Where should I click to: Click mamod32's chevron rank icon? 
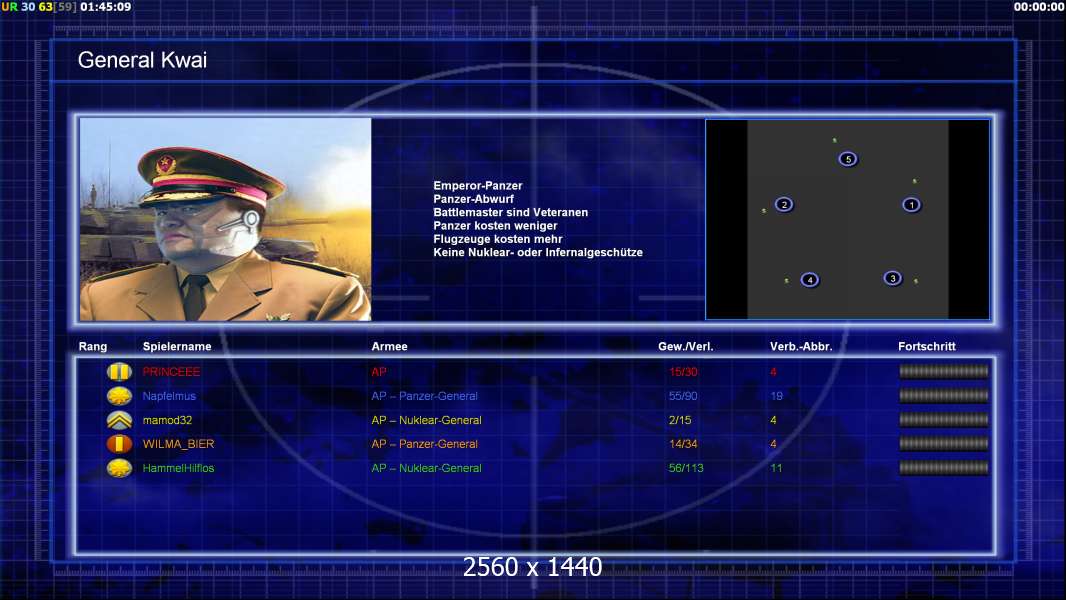tap(119, 420)
